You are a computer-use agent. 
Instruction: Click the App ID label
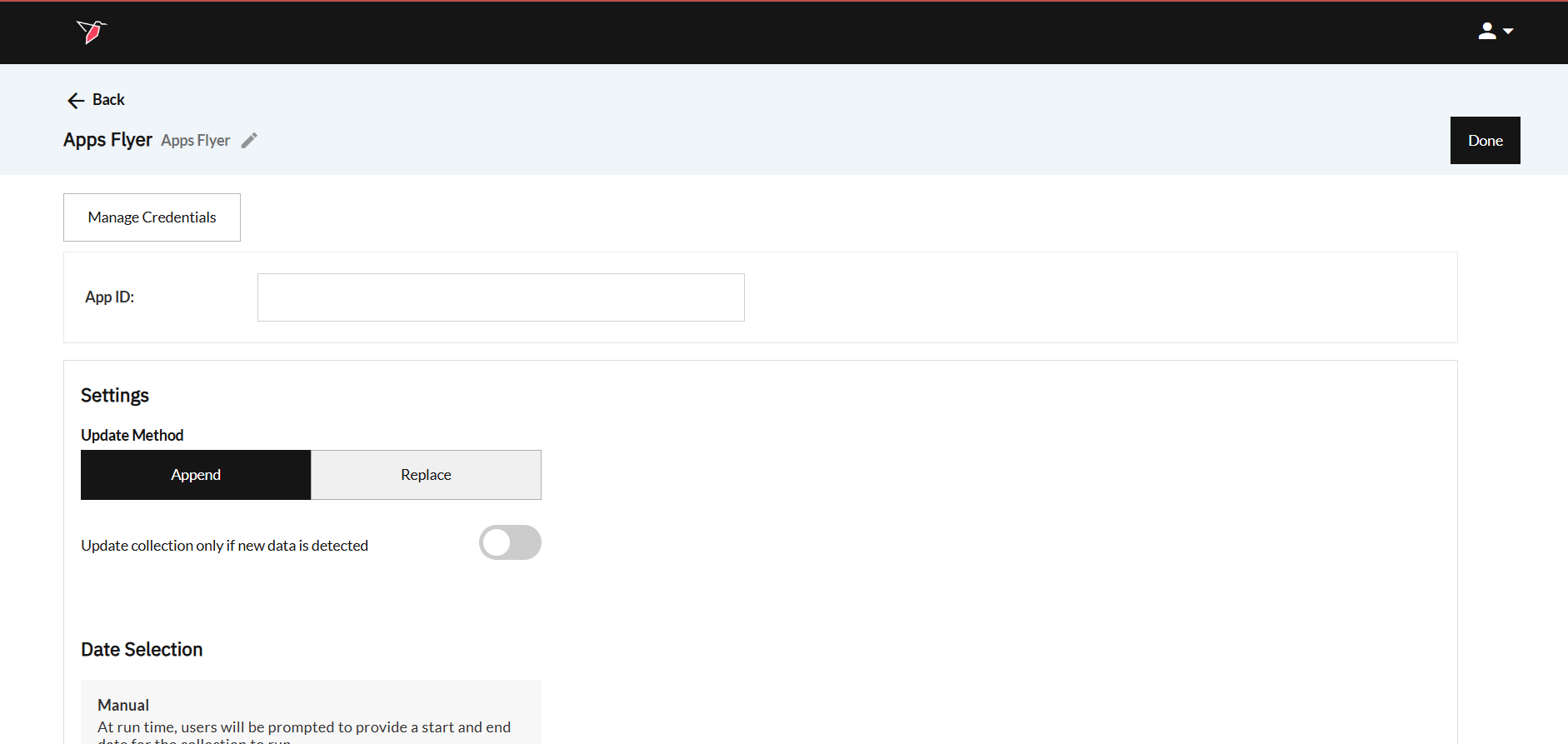[109, 297]
